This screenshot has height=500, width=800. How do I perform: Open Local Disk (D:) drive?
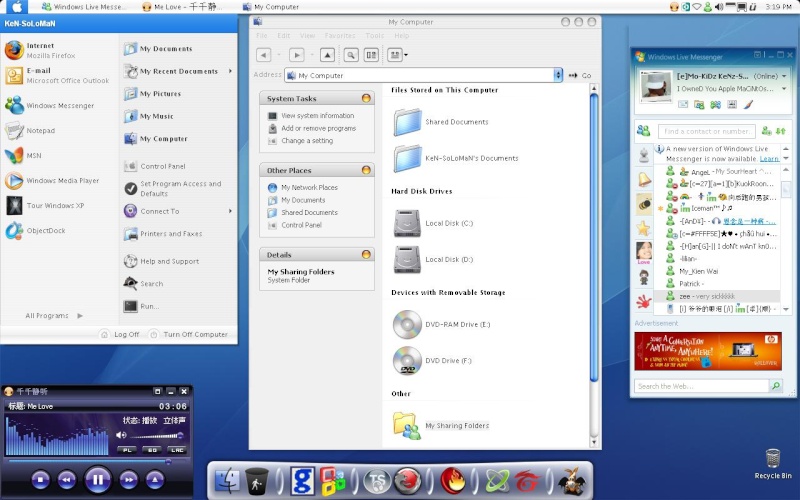433,259
